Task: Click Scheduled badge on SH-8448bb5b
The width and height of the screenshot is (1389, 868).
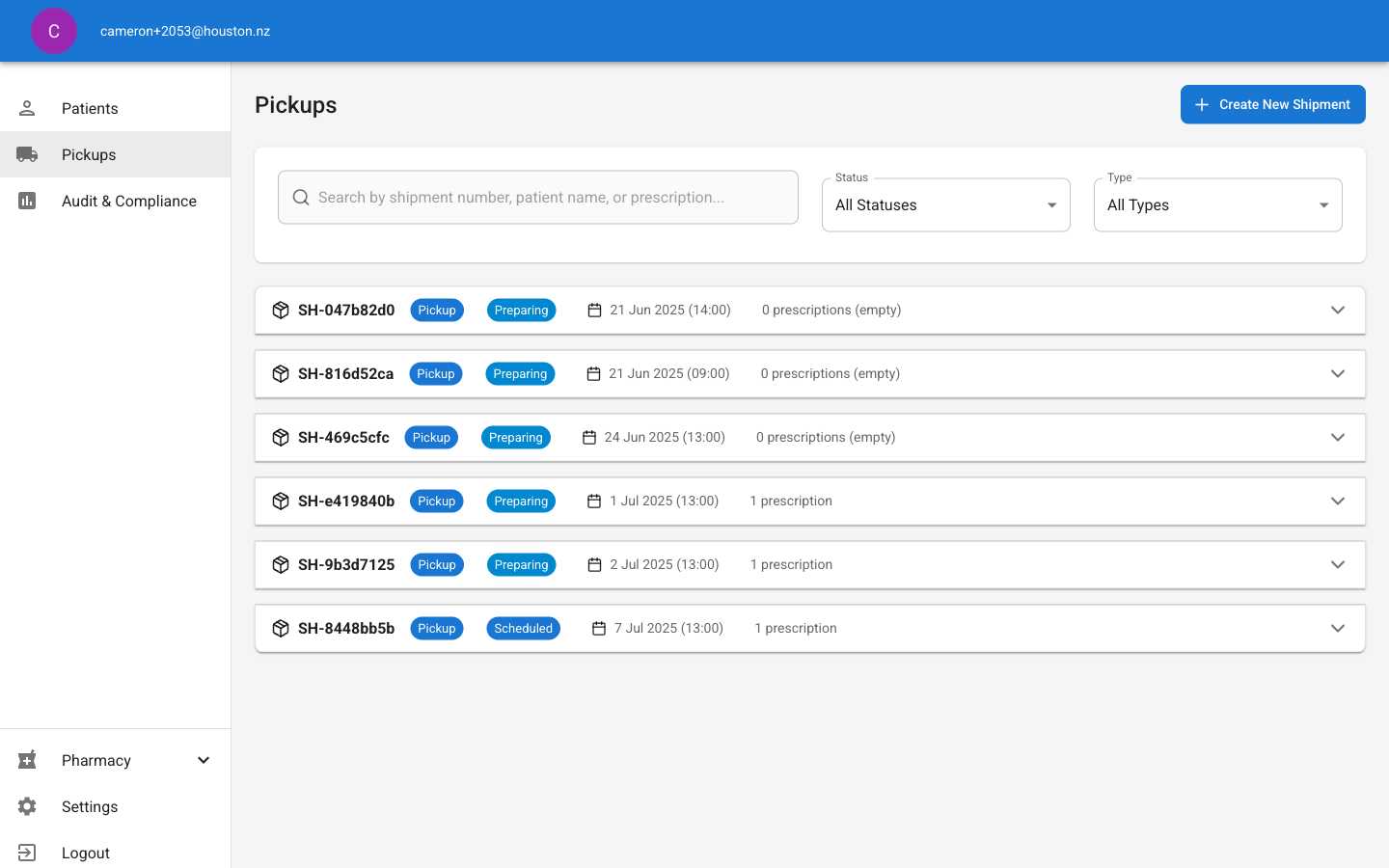Action: pyautogui.click(x=524, y=628)
